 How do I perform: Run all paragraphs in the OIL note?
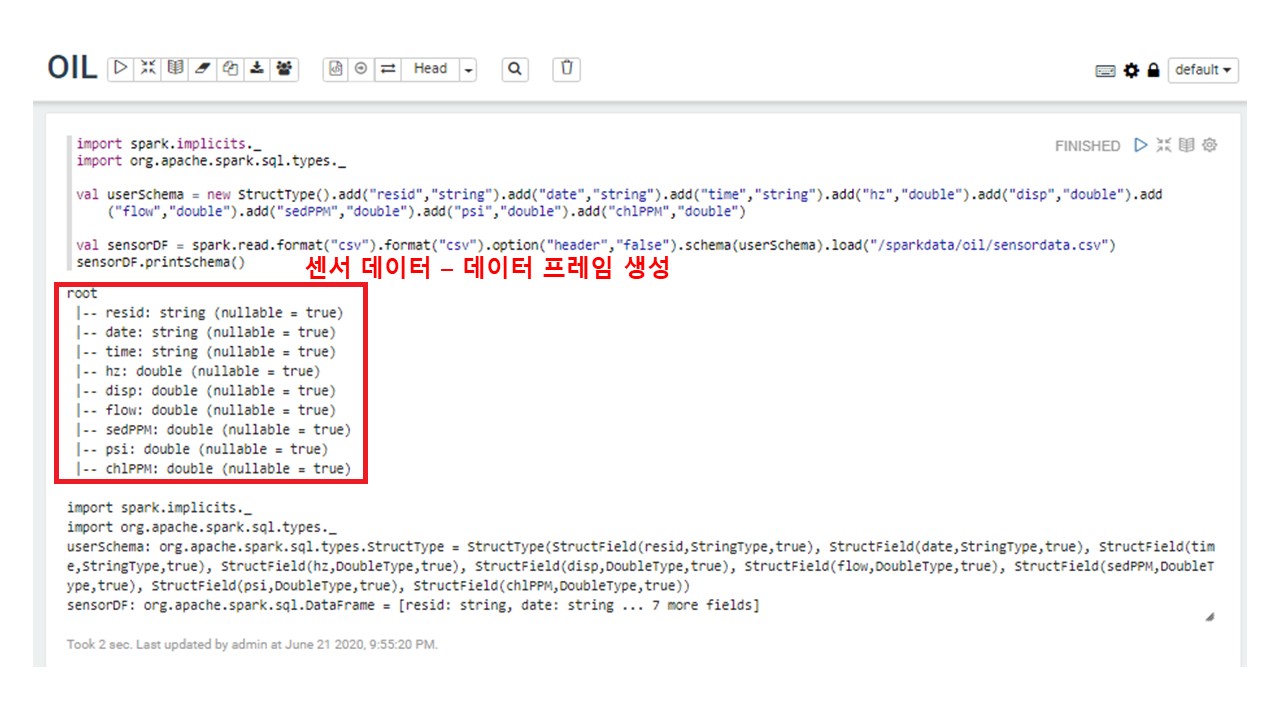(121, 69)
